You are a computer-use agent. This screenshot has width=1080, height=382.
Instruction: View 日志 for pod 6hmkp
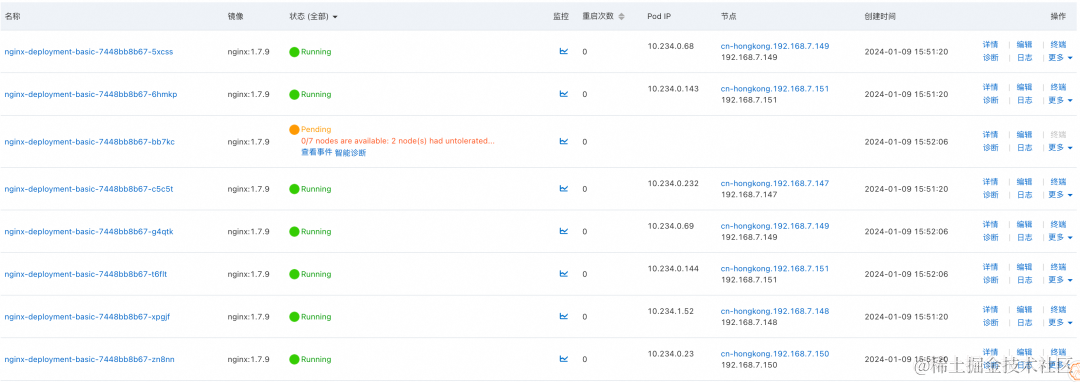1024,100
